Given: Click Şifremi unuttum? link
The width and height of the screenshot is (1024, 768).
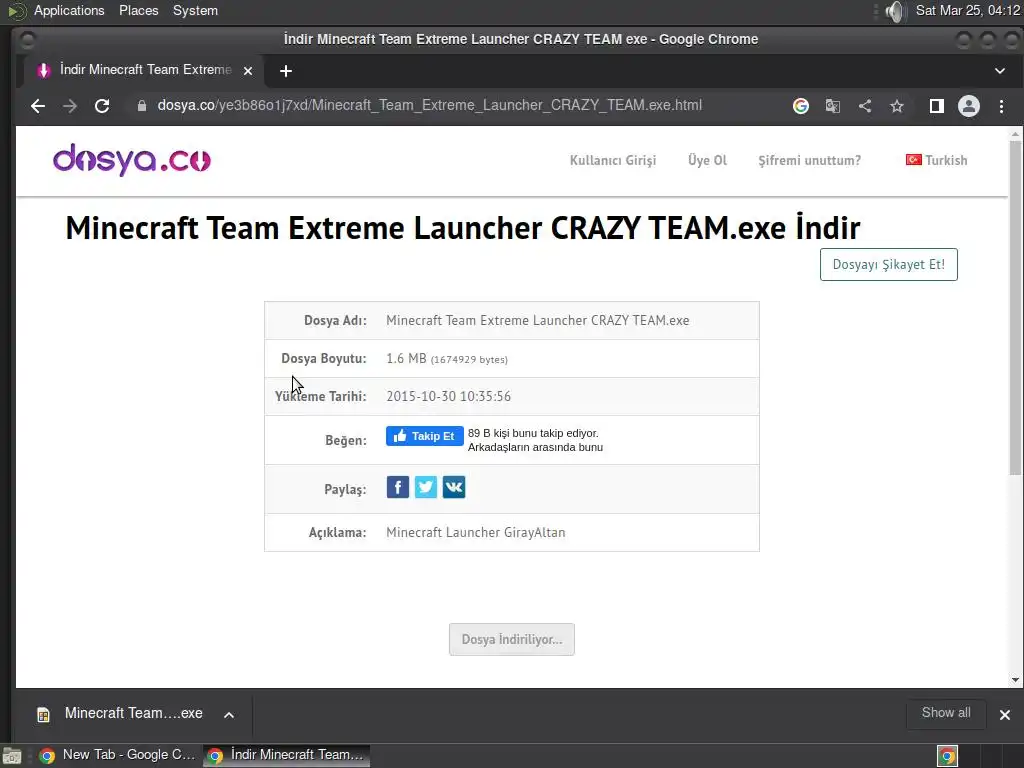Looking at the screenshot, I should tap(810, 161).
